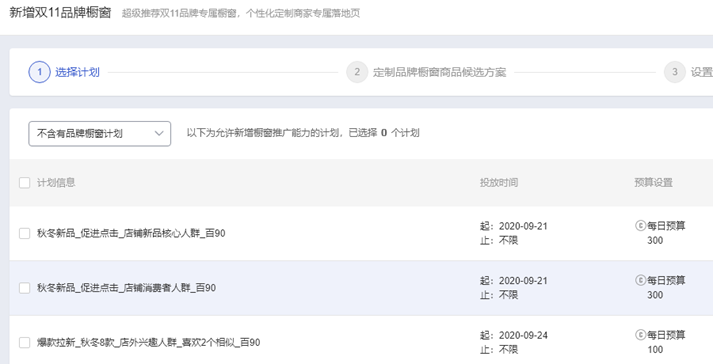The width and height of the screenshot is (713, 364).
Task: Click the step 3 circle icon
Action: tap(675, 72)
